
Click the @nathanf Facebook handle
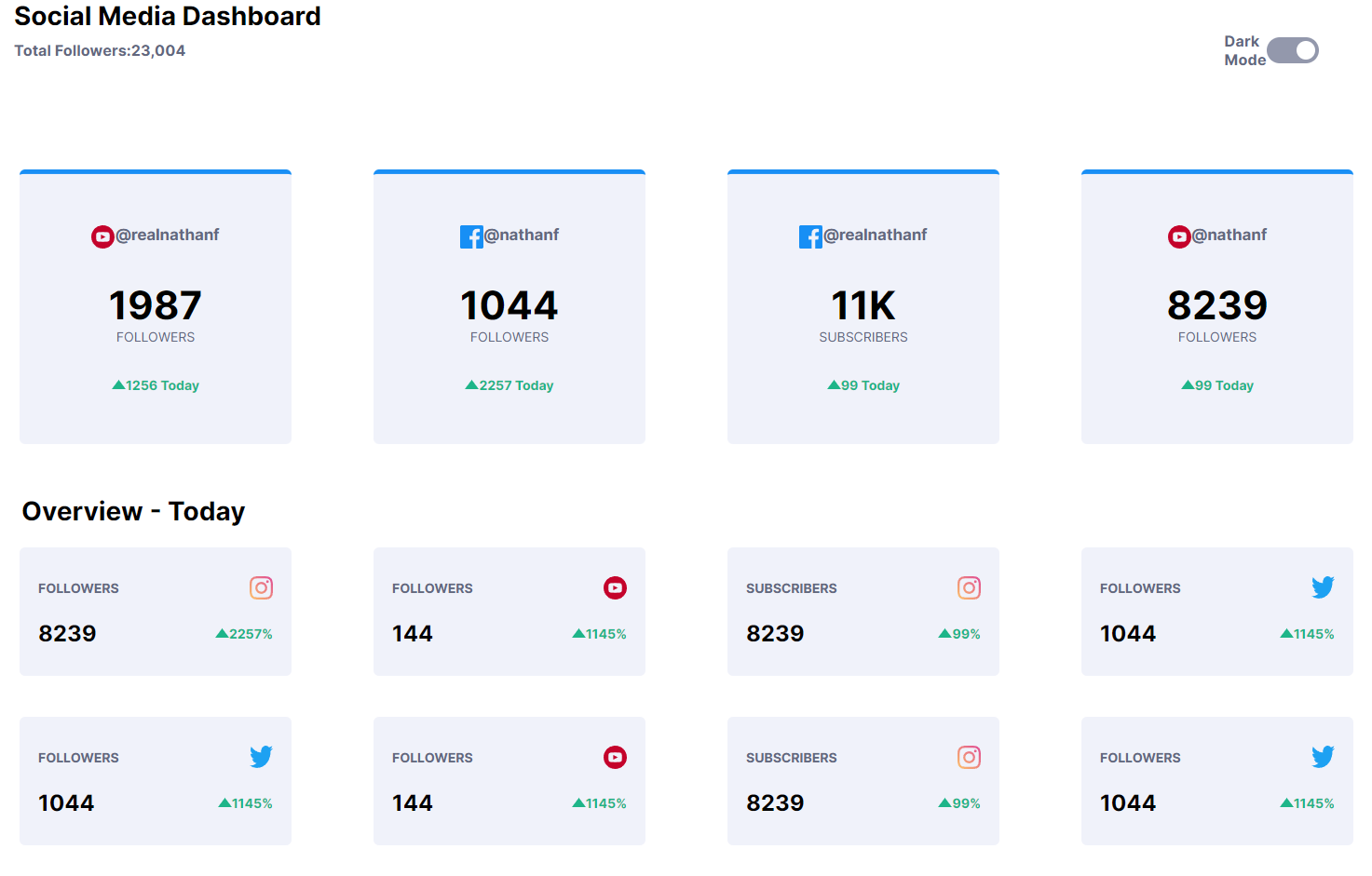point(522,236)
